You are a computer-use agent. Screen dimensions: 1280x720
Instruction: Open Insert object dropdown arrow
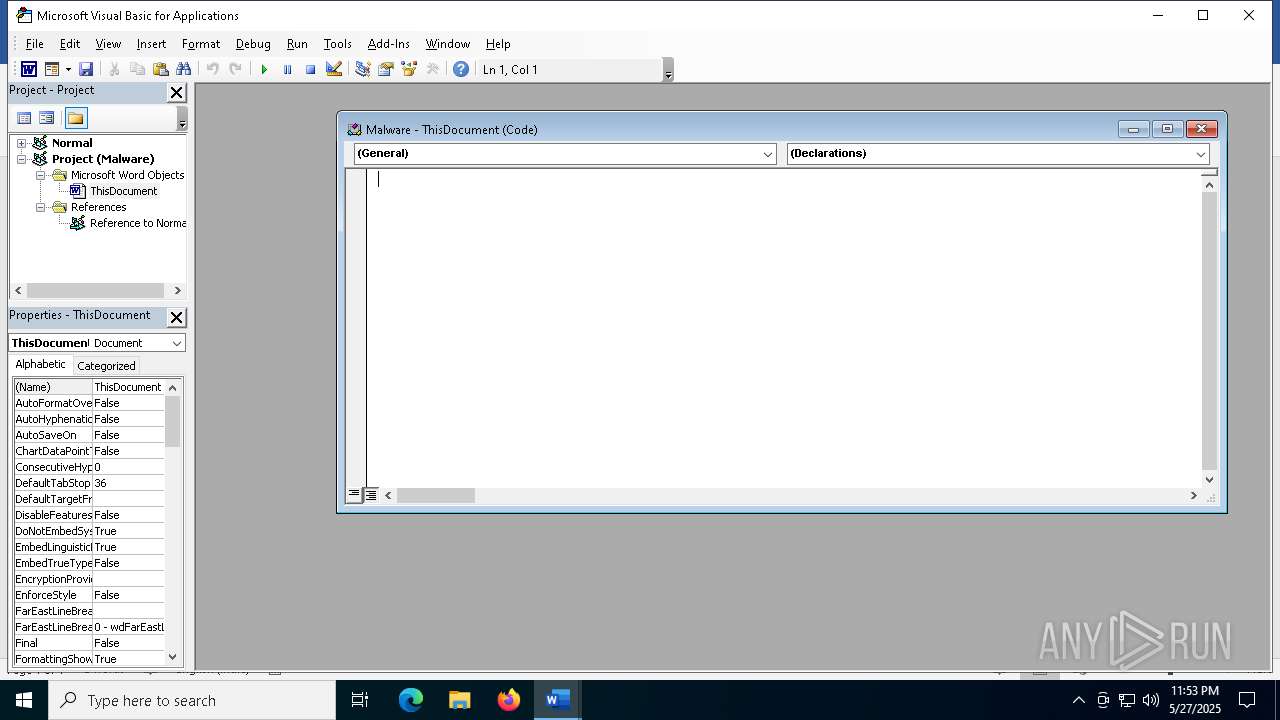click(x=68, y=69)
